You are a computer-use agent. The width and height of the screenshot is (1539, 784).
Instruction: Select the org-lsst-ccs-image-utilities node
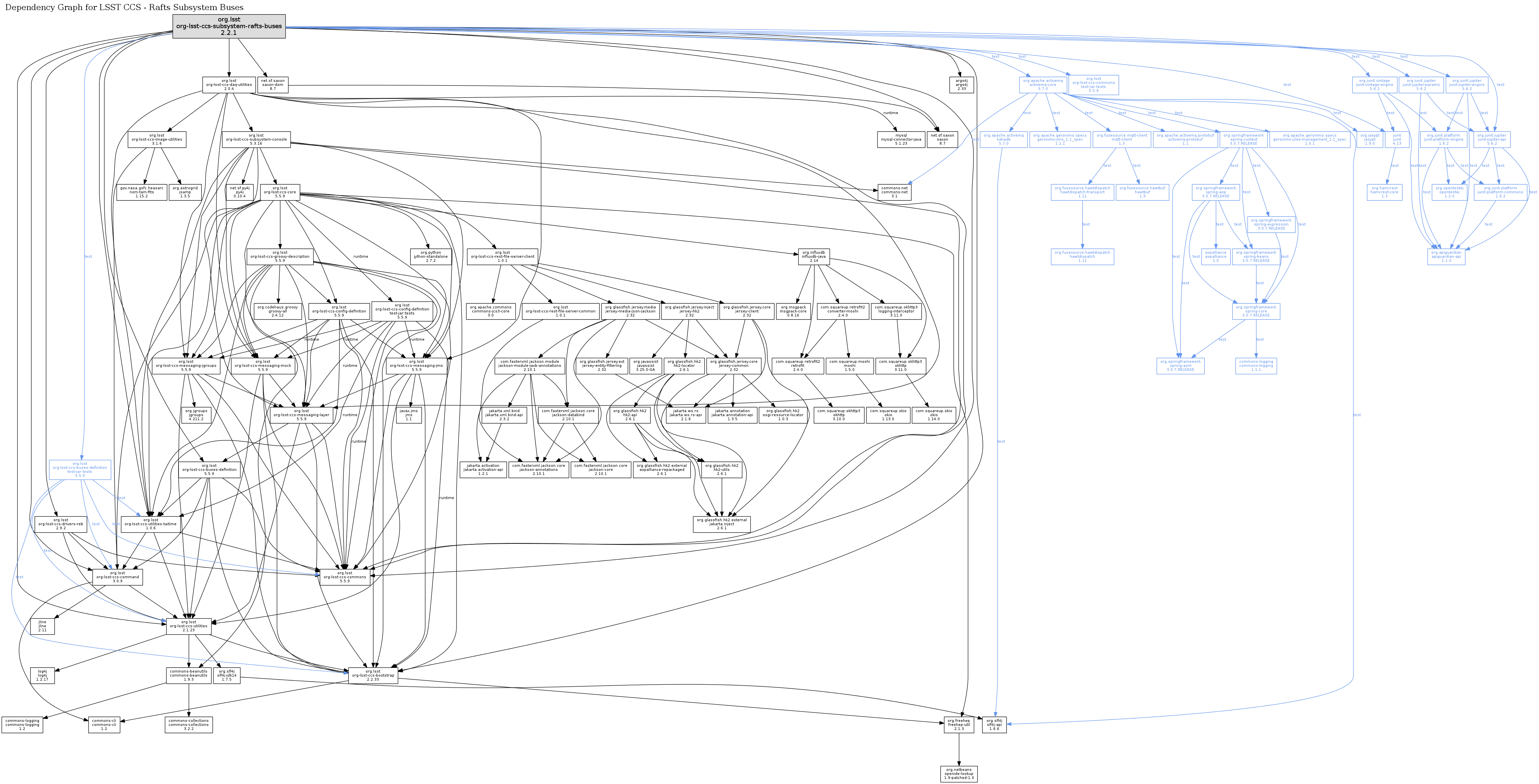click(156, 139)
